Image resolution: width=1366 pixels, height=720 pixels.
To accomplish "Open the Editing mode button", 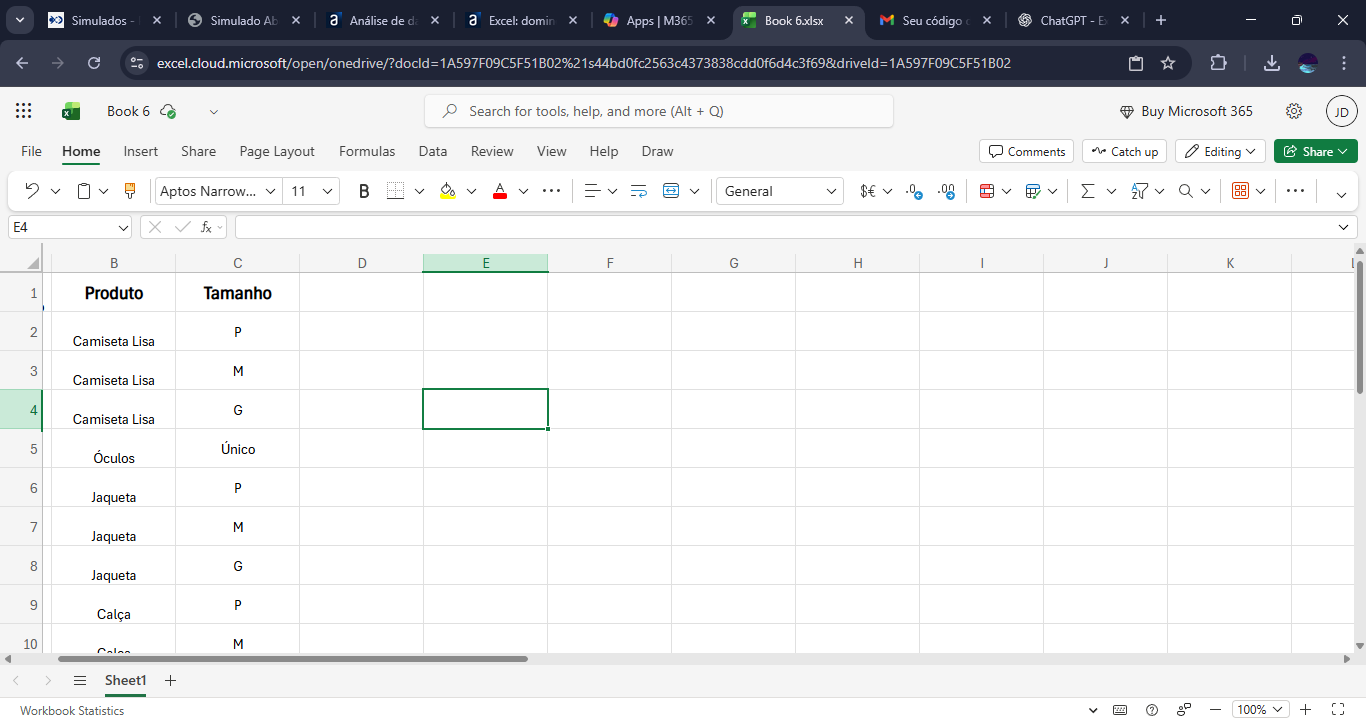I will click(x=1220, y=151).
